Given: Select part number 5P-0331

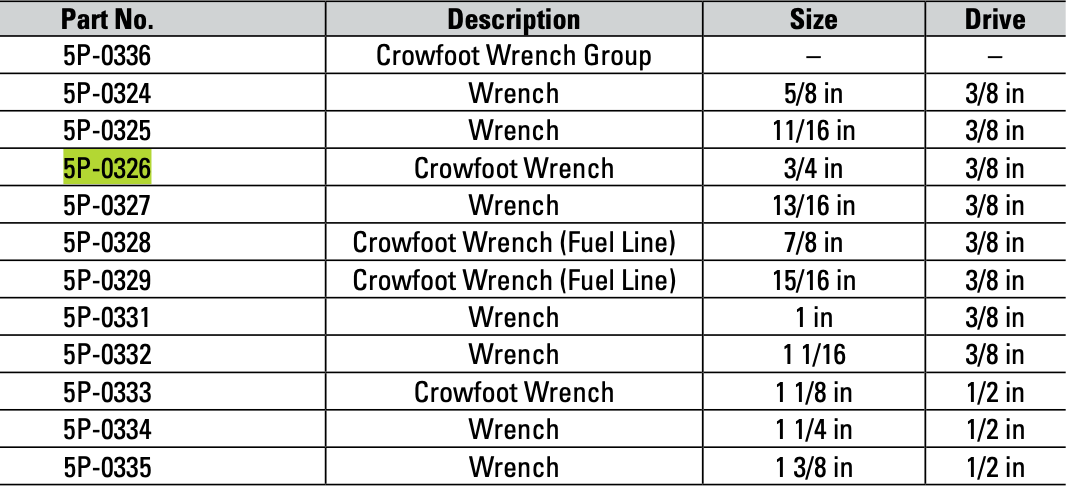Looking at the screenshot, I should tap(107, 318).
